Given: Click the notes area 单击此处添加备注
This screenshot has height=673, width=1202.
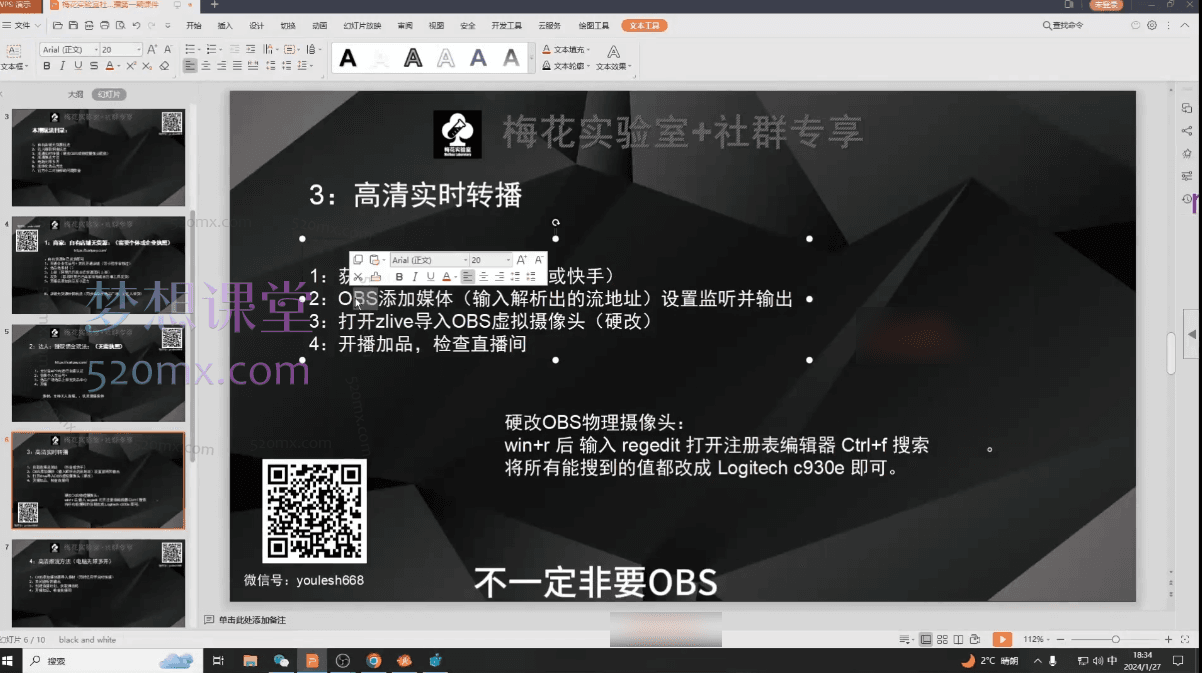Looking at the screenshot, I should point(252,620).
